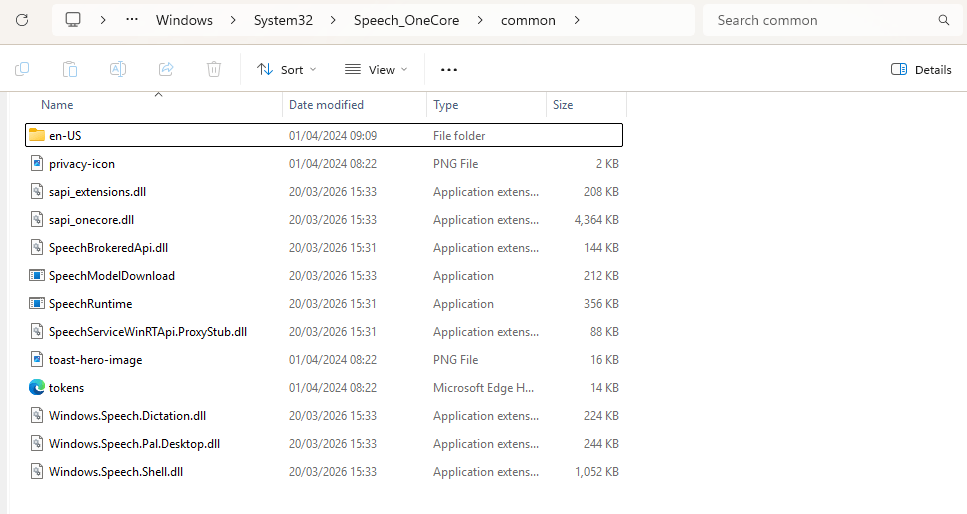Open the Sort dropdown menu
Image resolution: width=967 pixels, height=514 pixels.
[286, 69]
